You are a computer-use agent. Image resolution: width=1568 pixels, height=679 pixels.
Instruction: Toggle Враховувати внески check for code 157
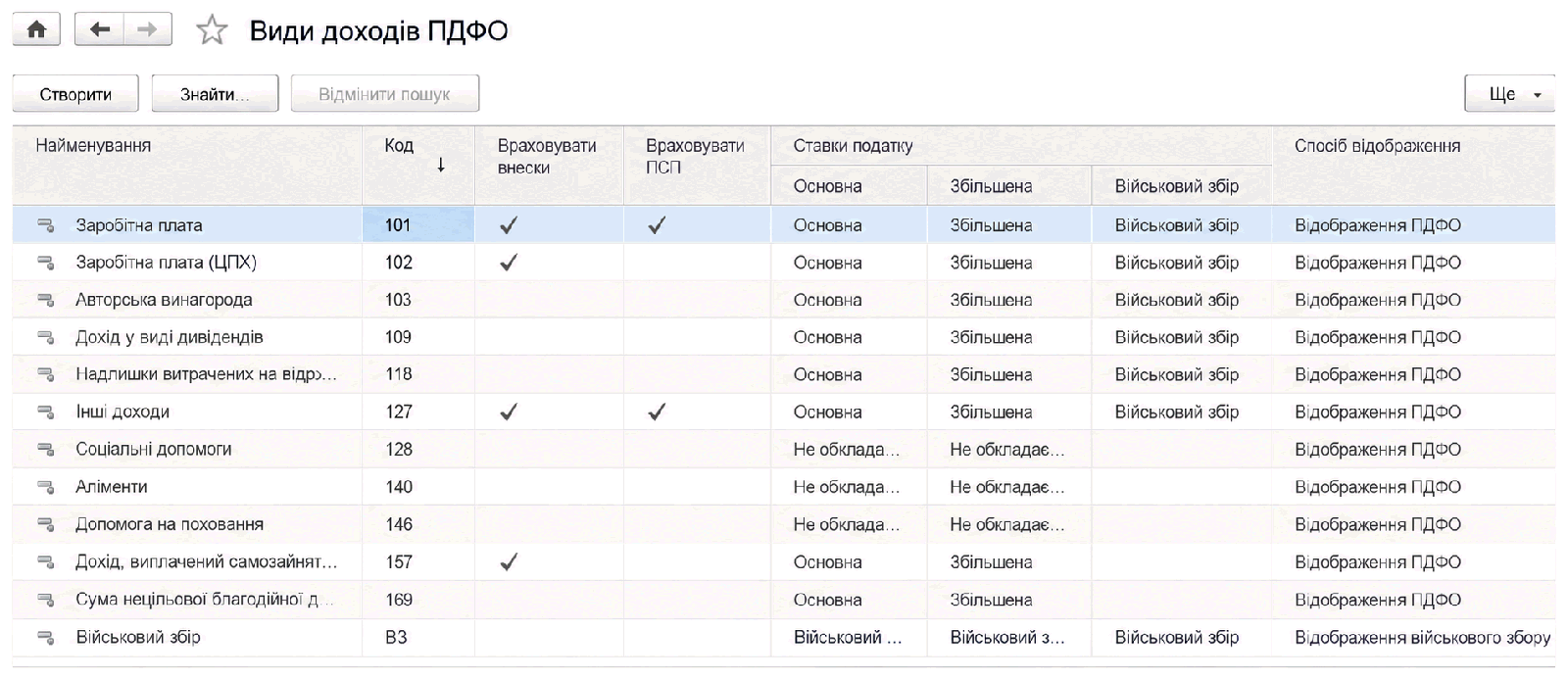coord(509,562)
